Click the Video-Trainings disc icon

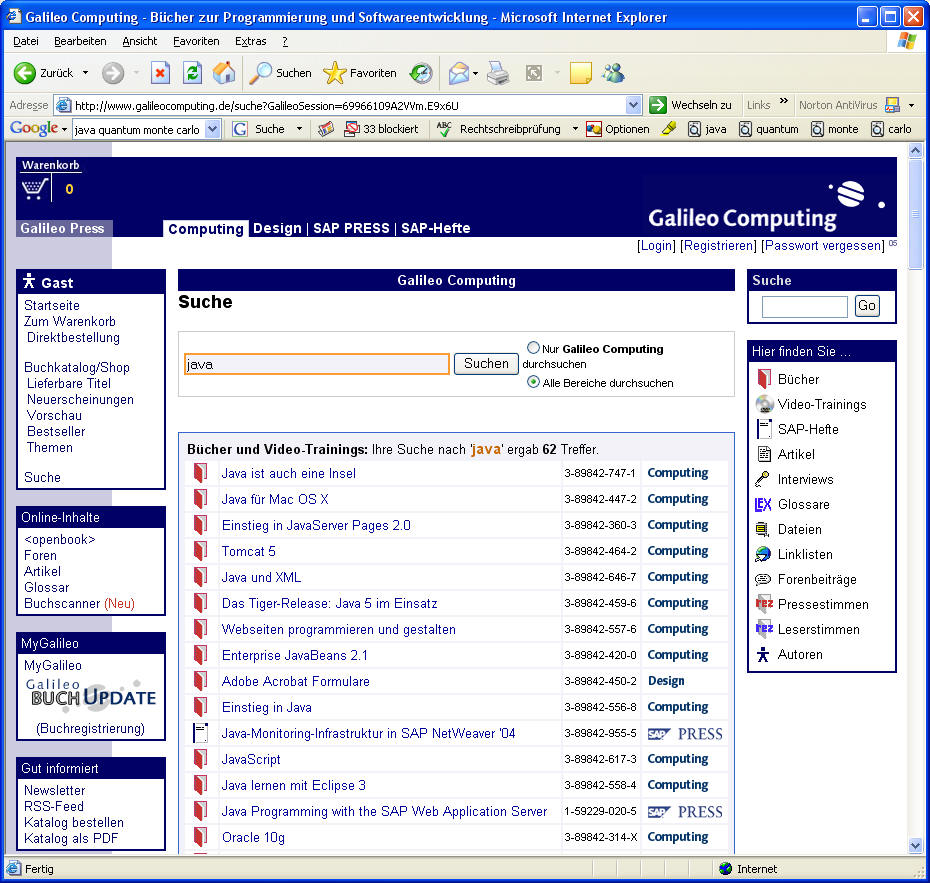[x=764, y=404]
